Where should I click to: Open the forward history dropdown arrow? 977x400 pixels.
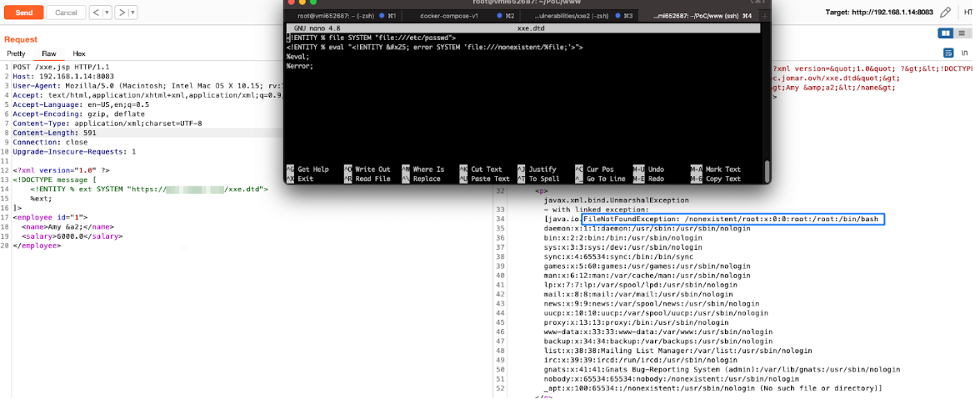pyautogui.click(x=133, y=12)
